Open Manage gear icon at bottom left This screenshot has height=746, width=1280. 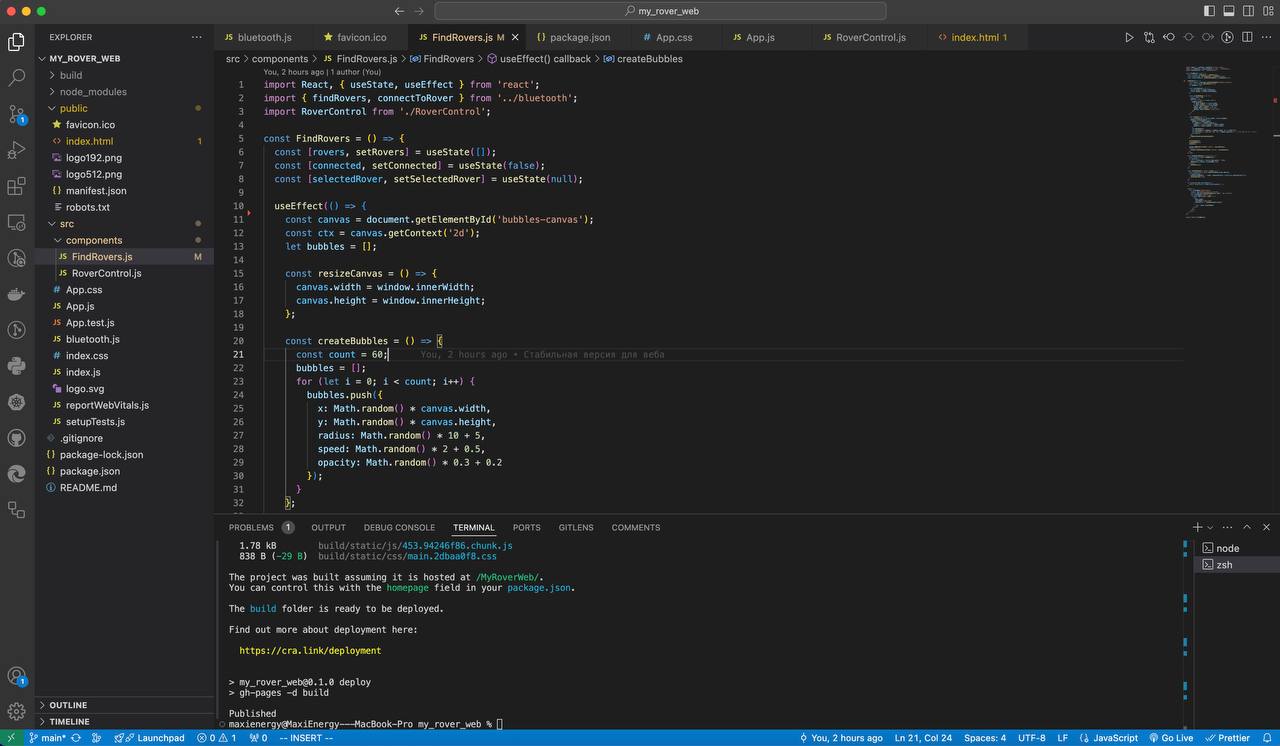click(16, 711)
